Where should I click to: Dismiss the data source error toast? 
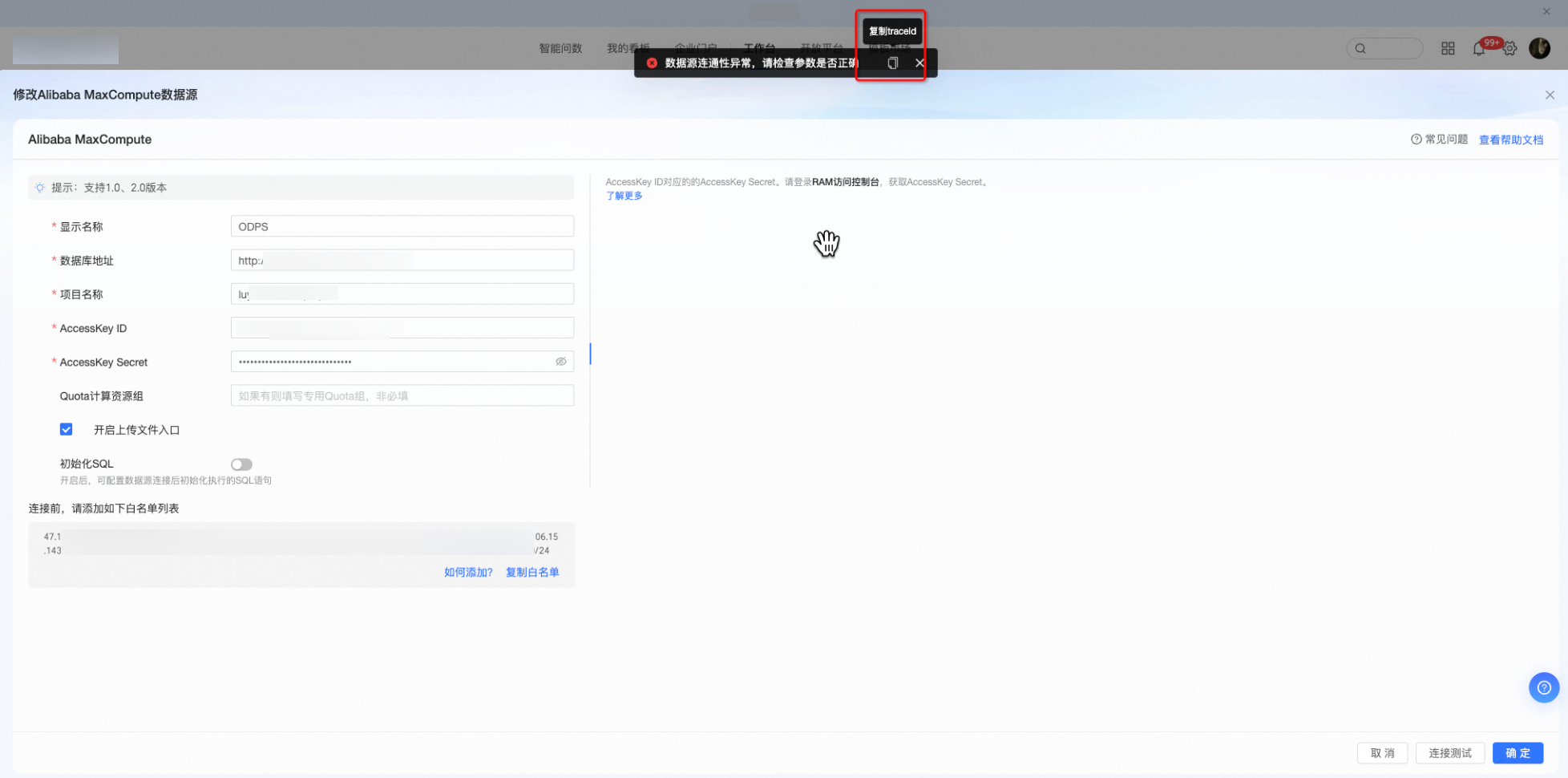pyautogui.click(x=919, y=63)
